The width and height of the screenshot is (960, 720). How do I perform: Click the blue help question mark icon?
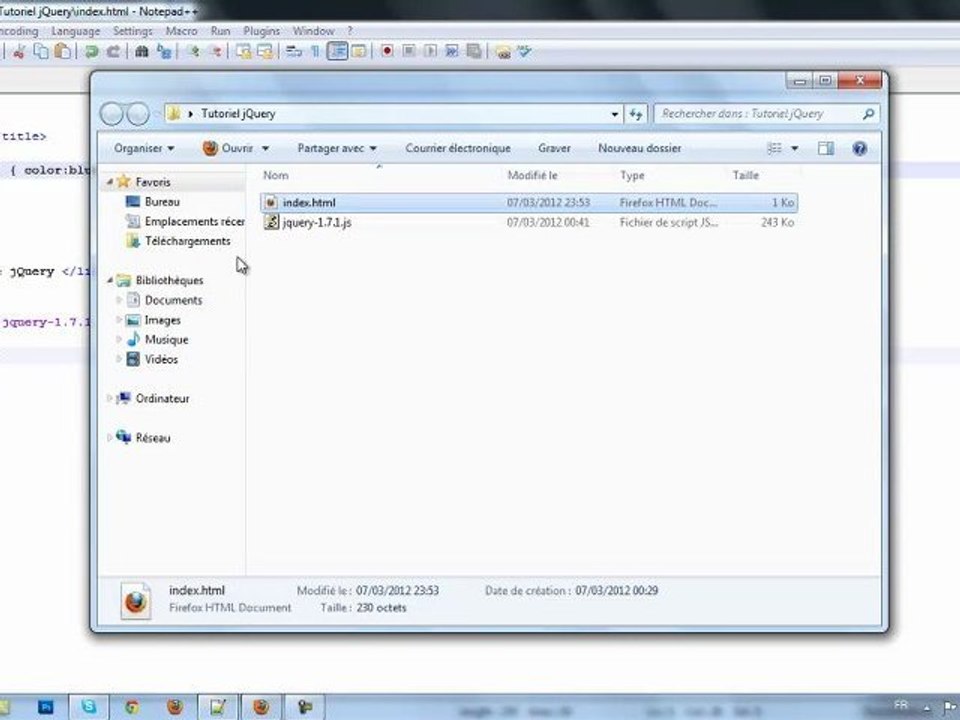tap(860, 148)
